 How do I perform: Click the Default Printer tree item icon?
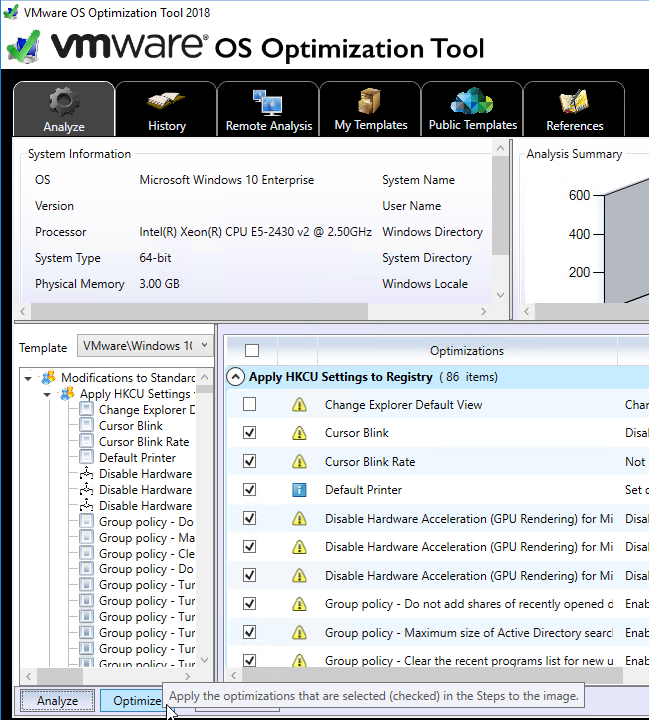(x=86, y=457)
